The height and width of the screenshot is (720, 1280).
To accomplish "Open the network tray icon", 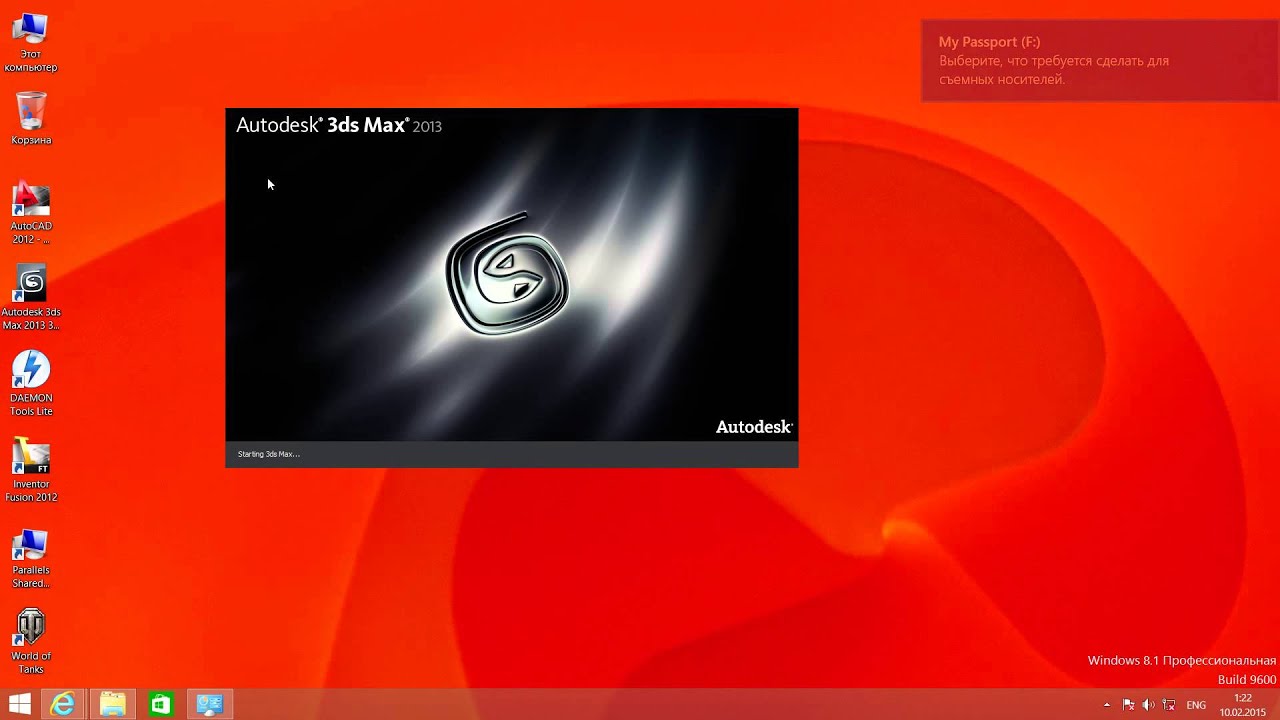I will [x=1168, y=705].
